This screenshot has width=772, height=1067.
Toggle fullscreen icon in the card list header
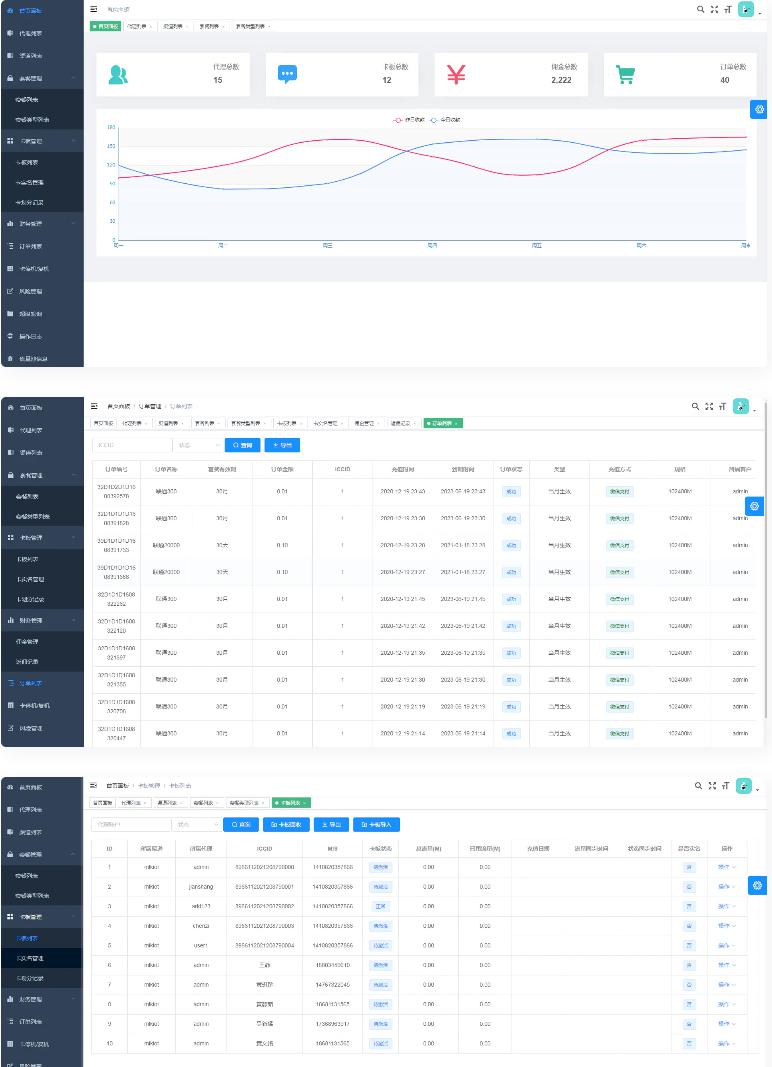pyautogui.click(x=712, y=785)
